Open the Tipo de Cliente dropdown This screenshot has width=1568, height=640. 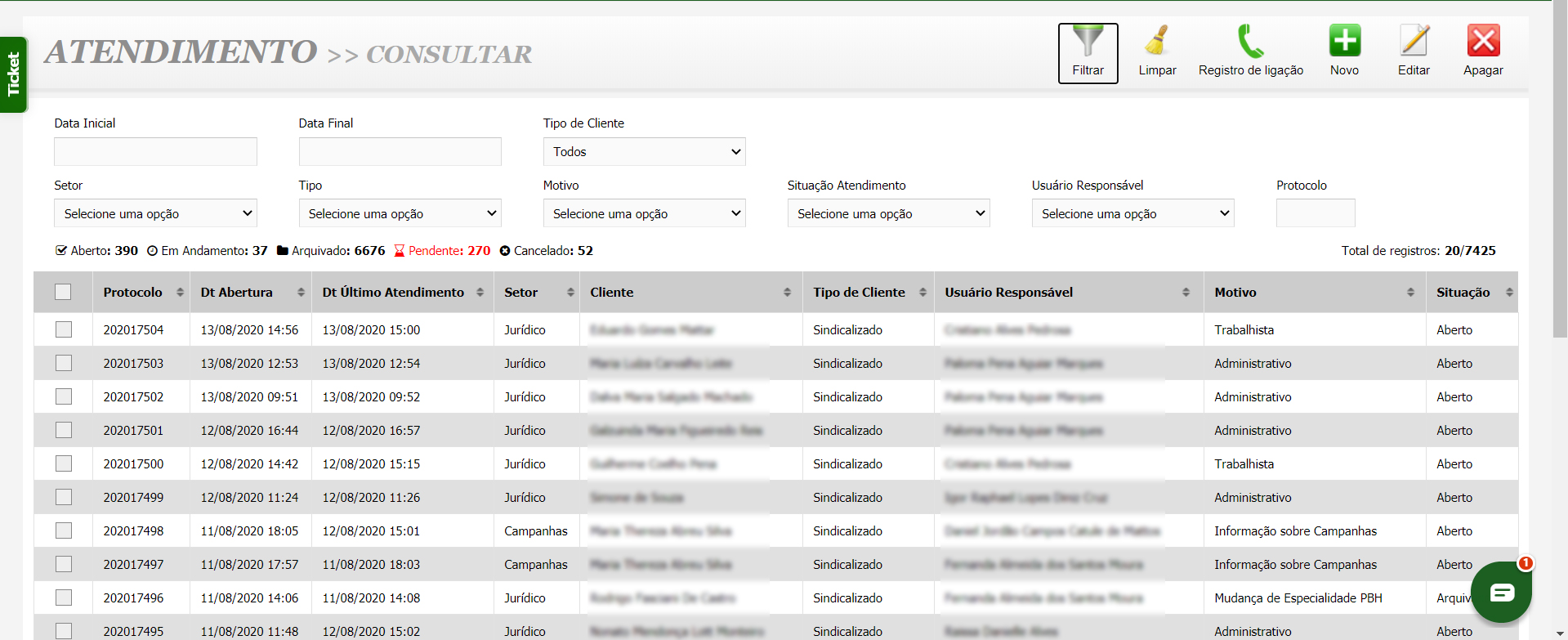tap(644, 152)
